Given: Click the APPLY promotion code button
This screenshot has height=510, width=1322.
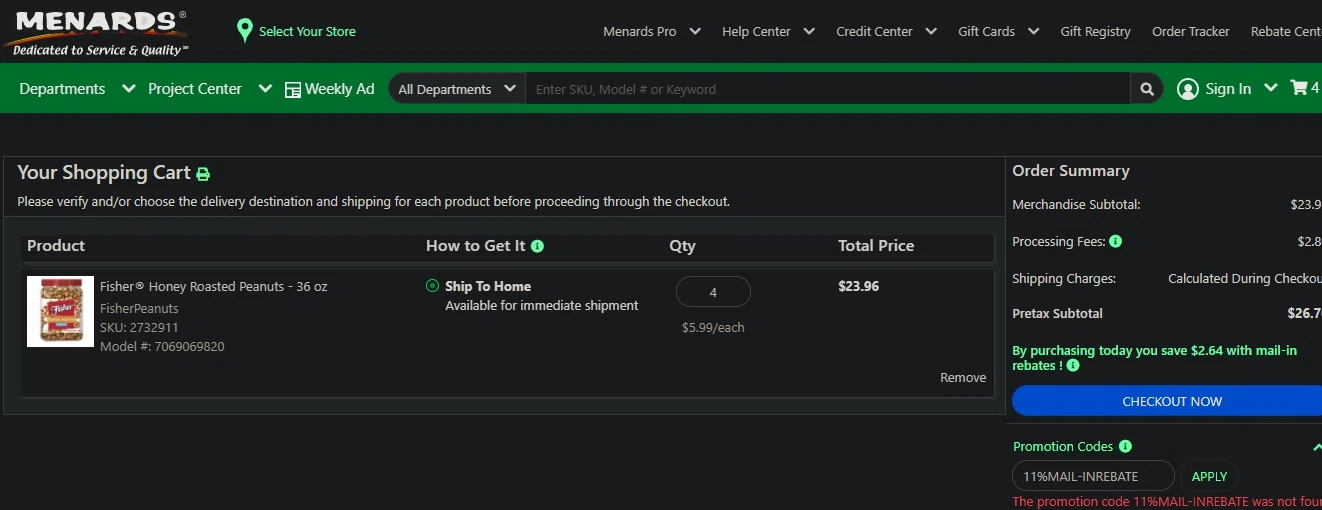Looking at the screenshot, I should 1209,477.
